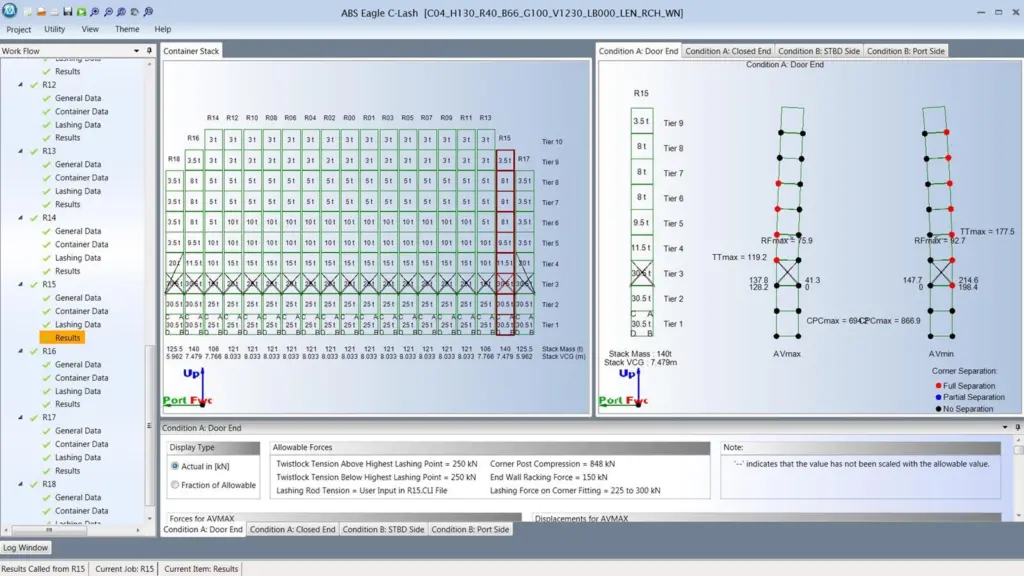Click the Note area vertical scrollbar
The height and width of the screenshot is (576, 1024).
point(1018,480)
